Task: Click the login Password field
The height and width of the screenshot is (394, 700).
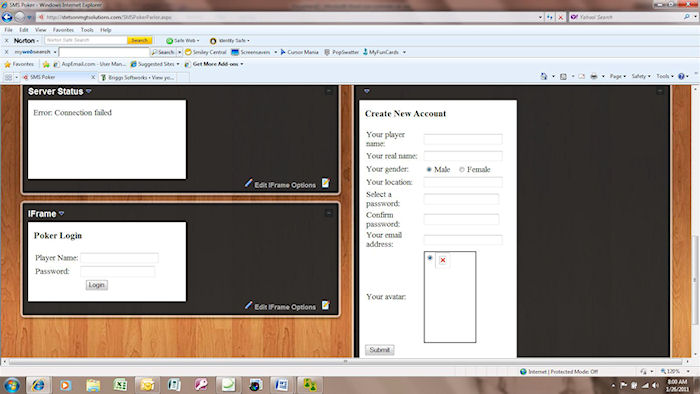Action: point(118,271)
